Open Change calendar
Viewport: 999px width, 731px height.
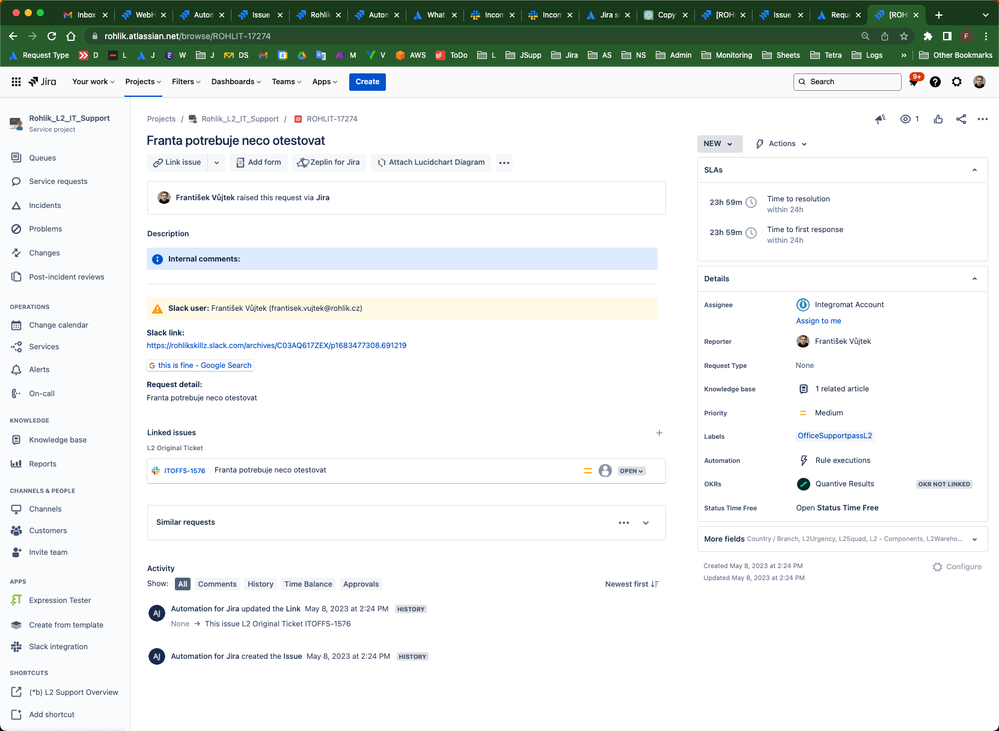click(x=58, y=325)
